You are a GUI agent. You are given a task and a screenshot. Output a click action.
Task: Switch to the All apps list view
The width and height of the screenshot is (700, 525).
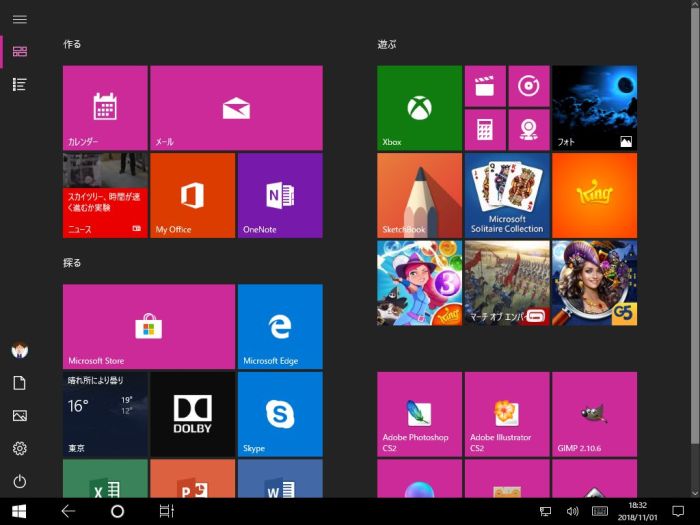(19, 84)
